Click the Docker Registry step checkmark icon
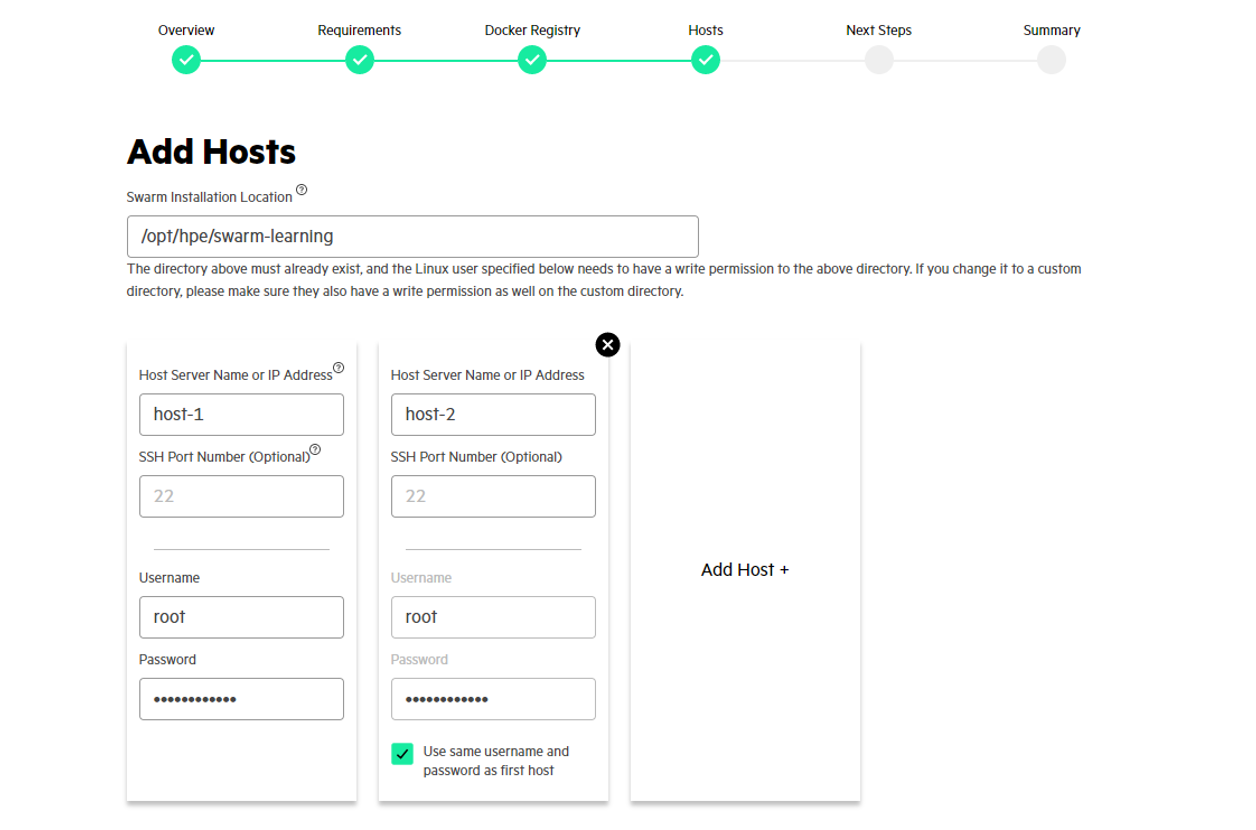Viewport: 1256px width, 830px height. [532, 61]
